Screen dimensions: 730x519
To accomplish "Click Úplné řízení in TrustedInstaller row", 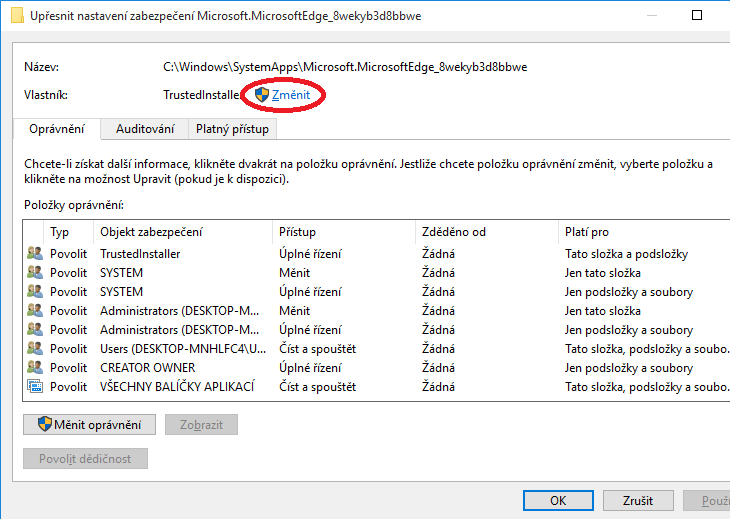I will 310,254.
